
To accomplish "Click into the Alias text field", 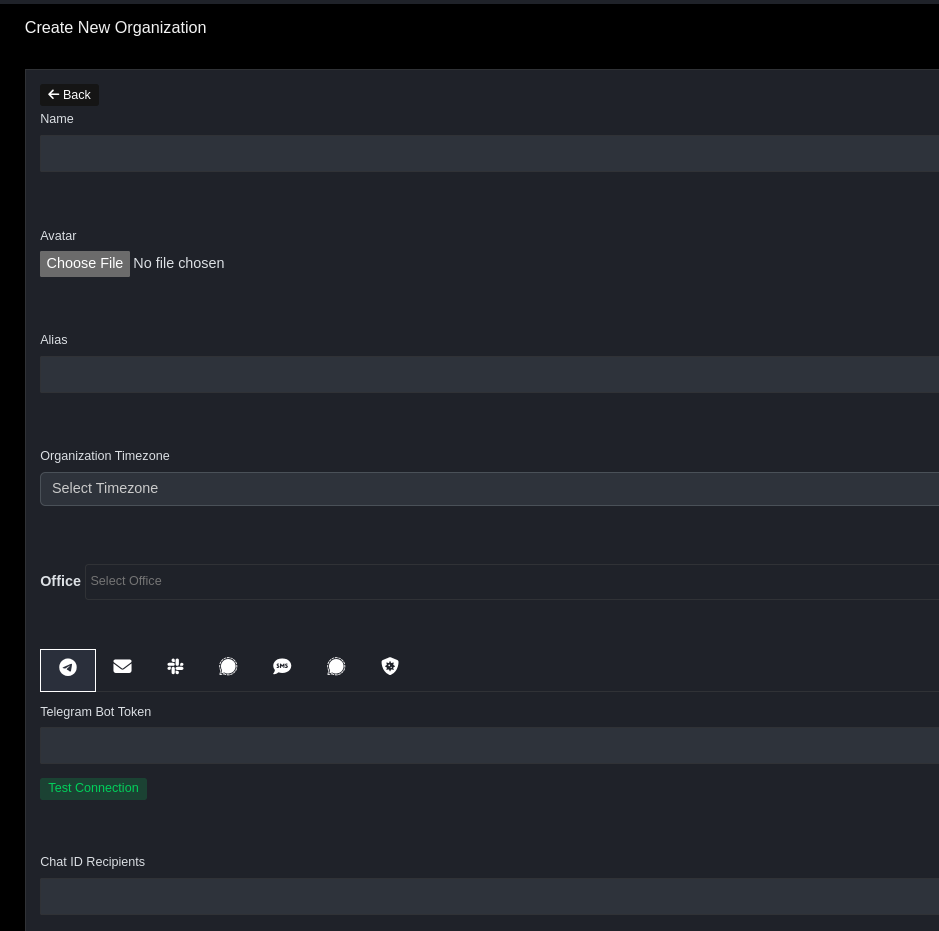I will (489, 375).
